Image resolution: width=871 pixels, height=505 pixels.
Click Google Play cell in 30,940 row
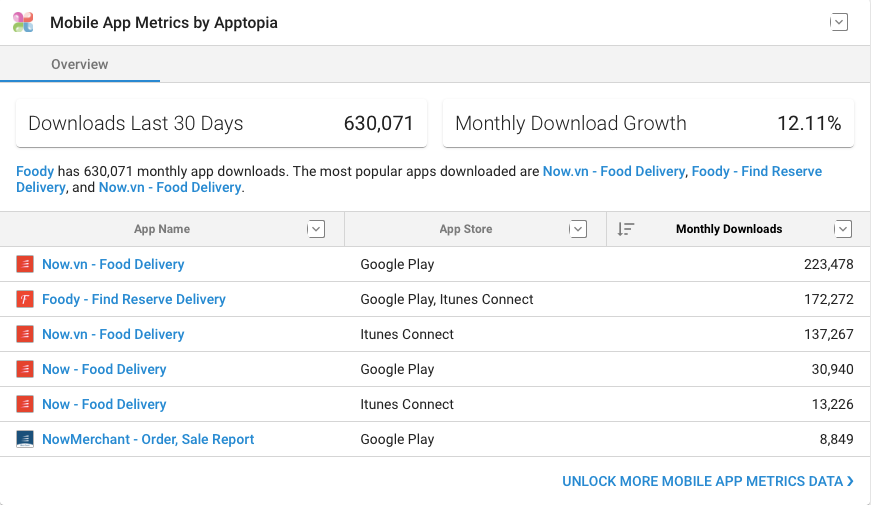pos(397,369)
